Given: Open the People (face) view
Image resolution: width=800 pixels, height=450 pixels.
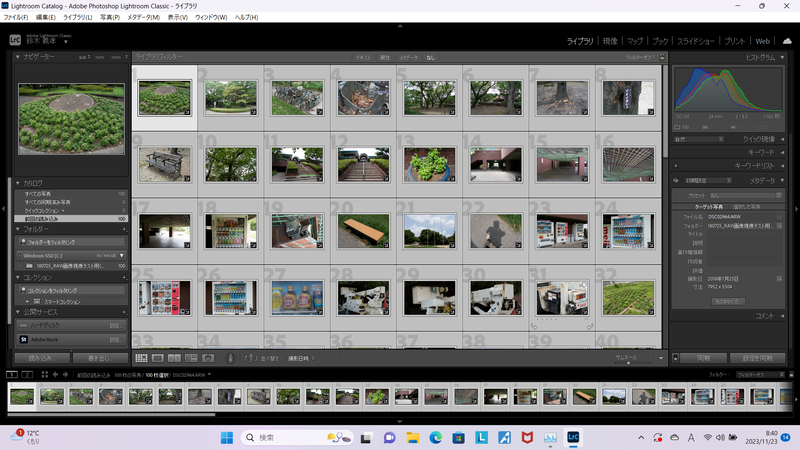Looking at the screenshot, I should click(208, 358).
